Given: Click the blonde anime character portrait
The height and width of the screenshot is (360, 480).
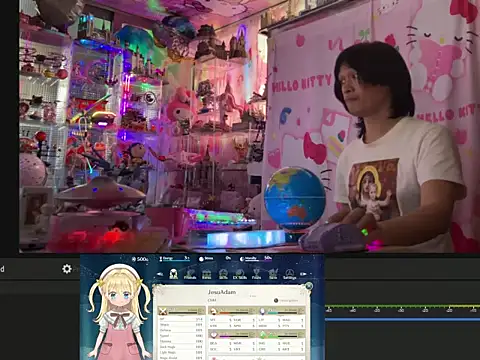Looking at the screenshot, I should 119,312.
